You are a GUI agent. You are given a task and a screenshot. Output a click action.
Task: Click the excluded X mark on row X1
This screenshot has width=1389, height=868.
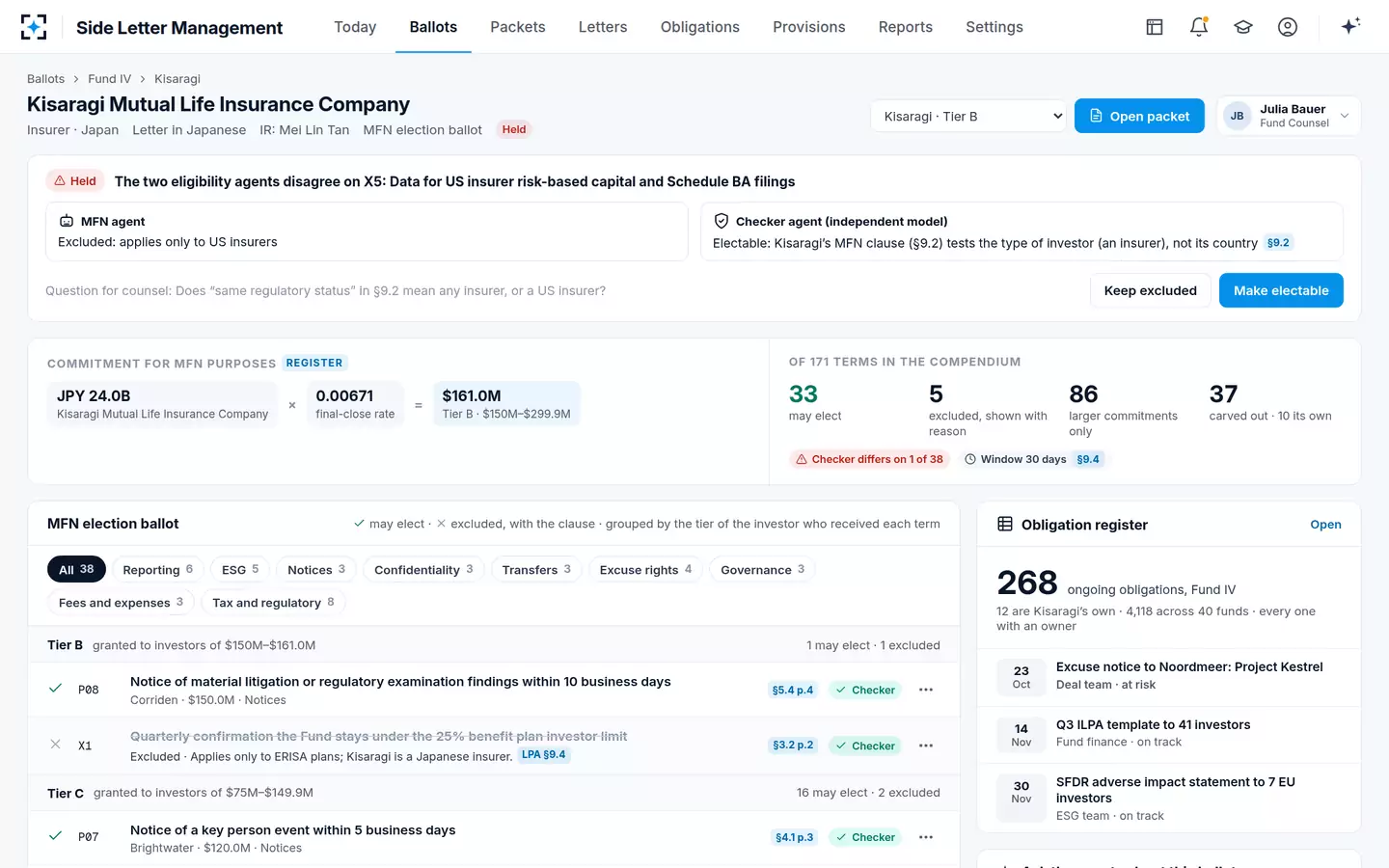pyautogui.click(x=55, y=745)
